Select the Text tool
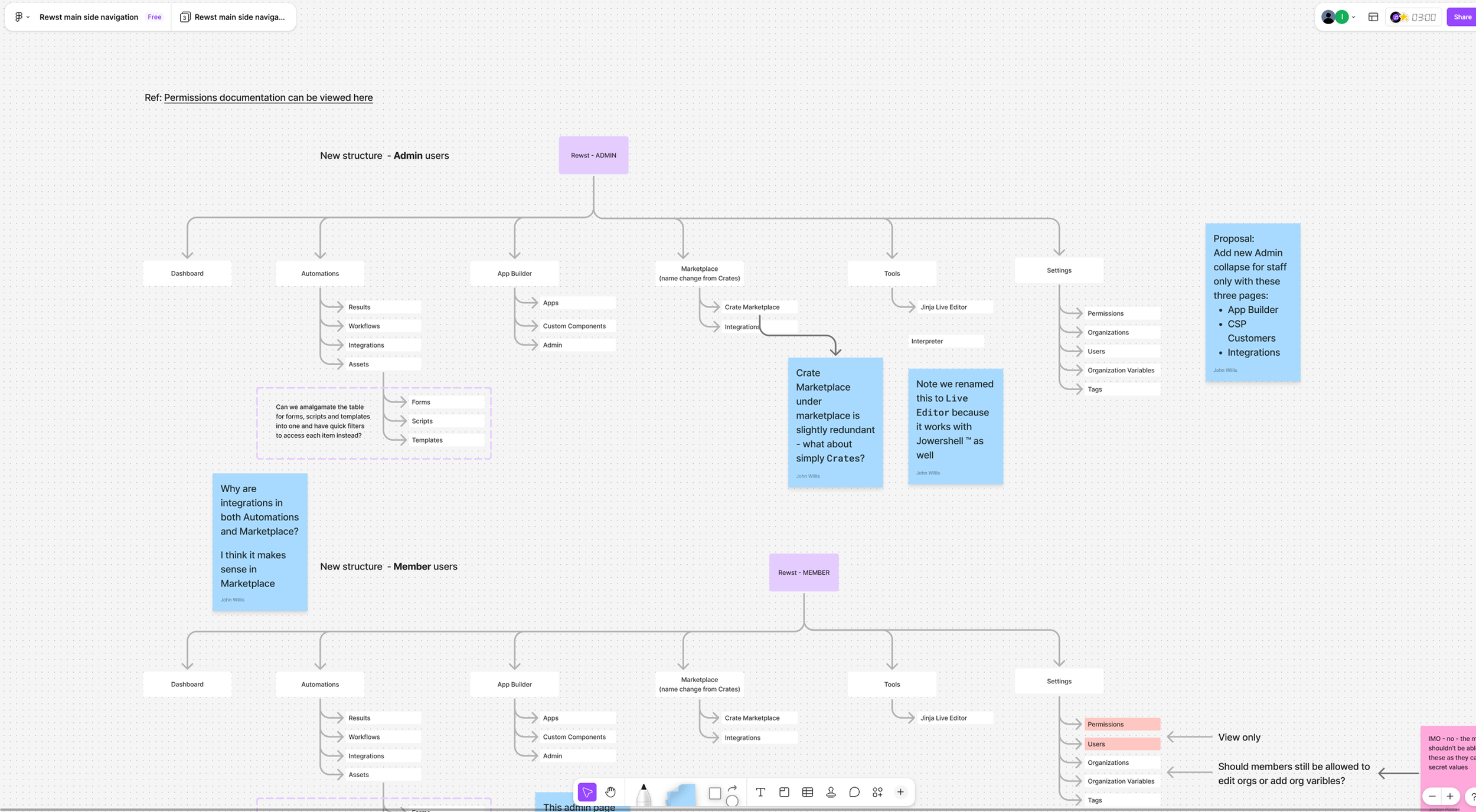 [x=760, y=792]
